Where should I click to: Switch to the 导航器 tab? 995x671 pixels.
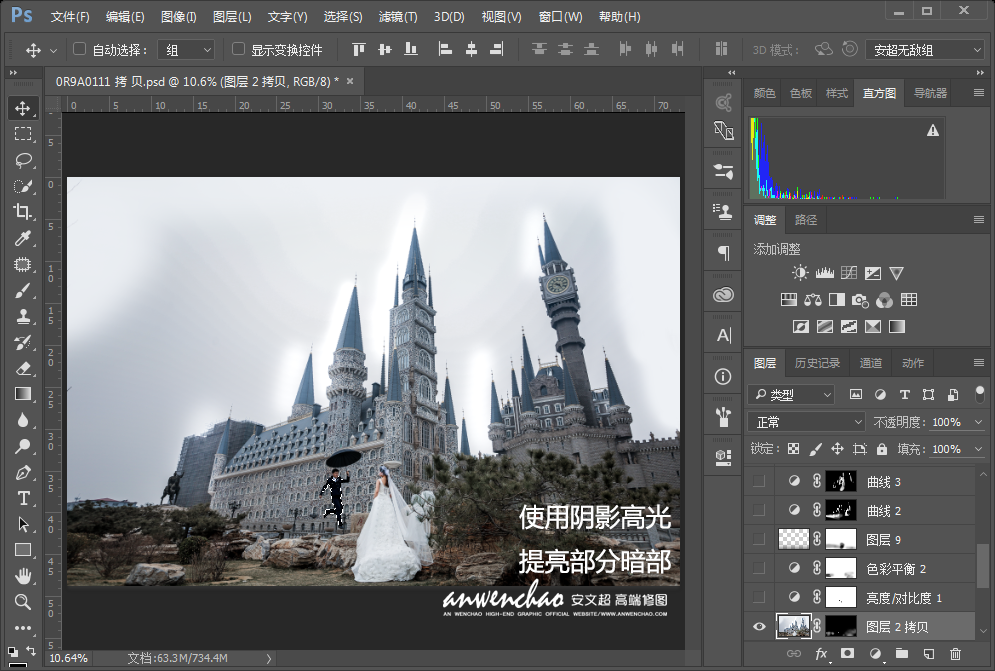click(x=930, y=93)
